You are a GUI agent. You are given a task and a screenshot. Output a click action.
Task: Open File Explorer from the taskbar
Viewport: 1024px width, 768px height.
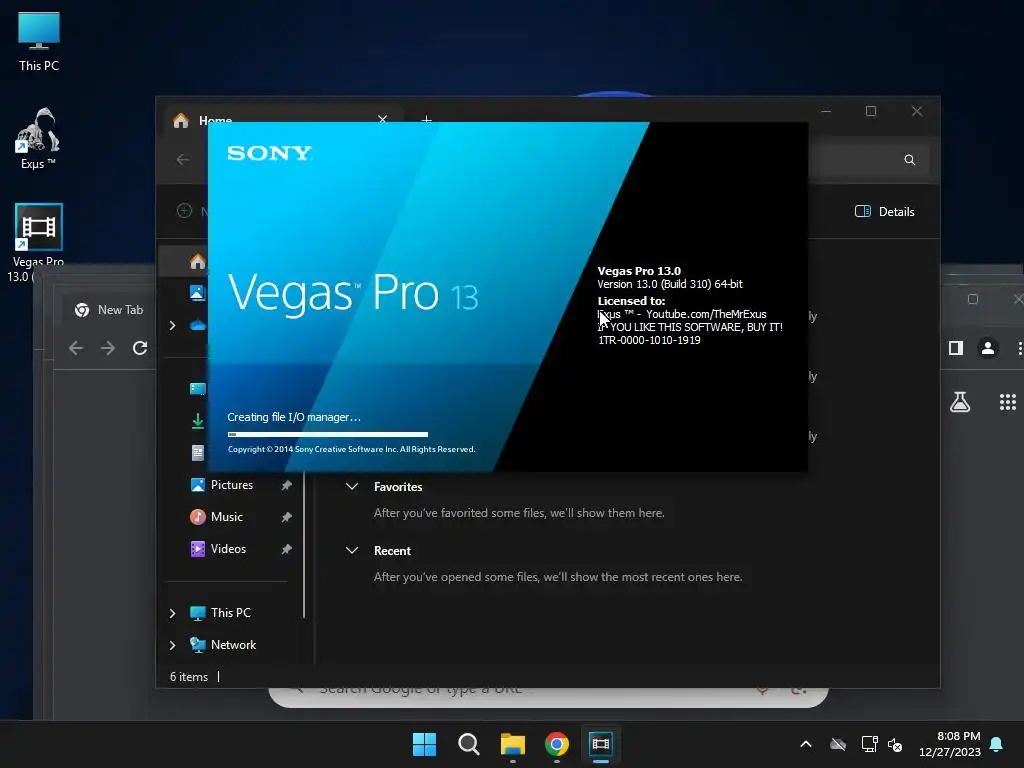point(513,744)
